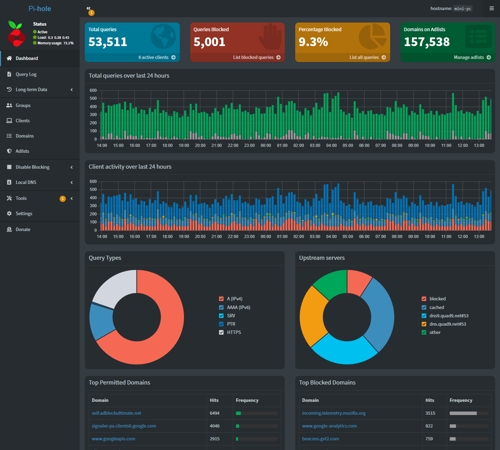Click the Pi-hole raspberry logo
Screen dimensions: 500x450
(x=16, y=34)
